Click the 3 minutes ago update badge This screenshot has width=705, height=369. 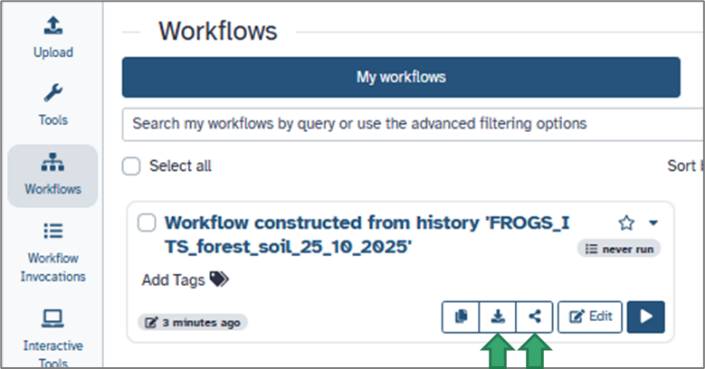tap(192, 322)
